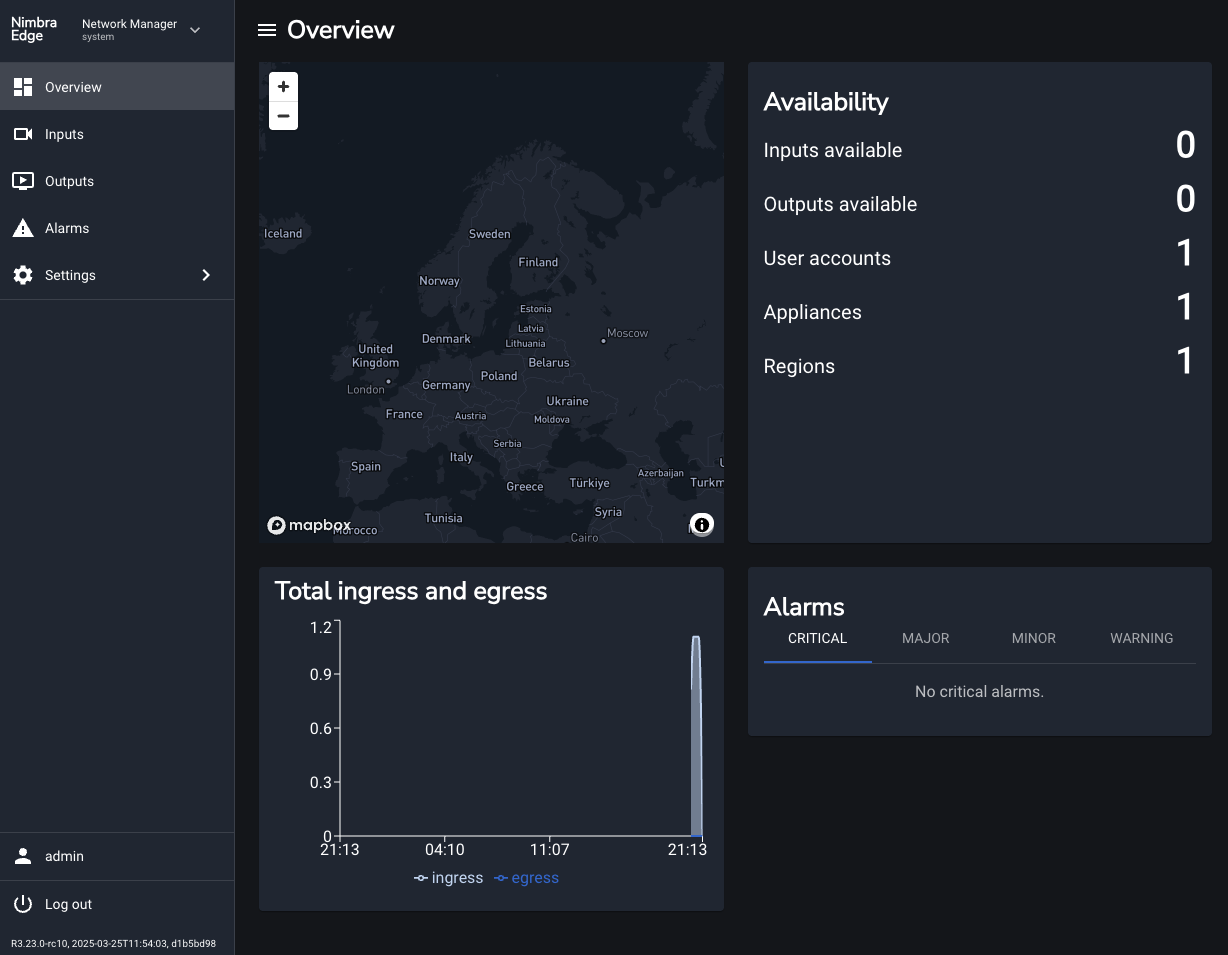The width and height of the screenshot is (1228, 955).
Task: Open the Network Manager system dropdown
Action: point(194,30)
